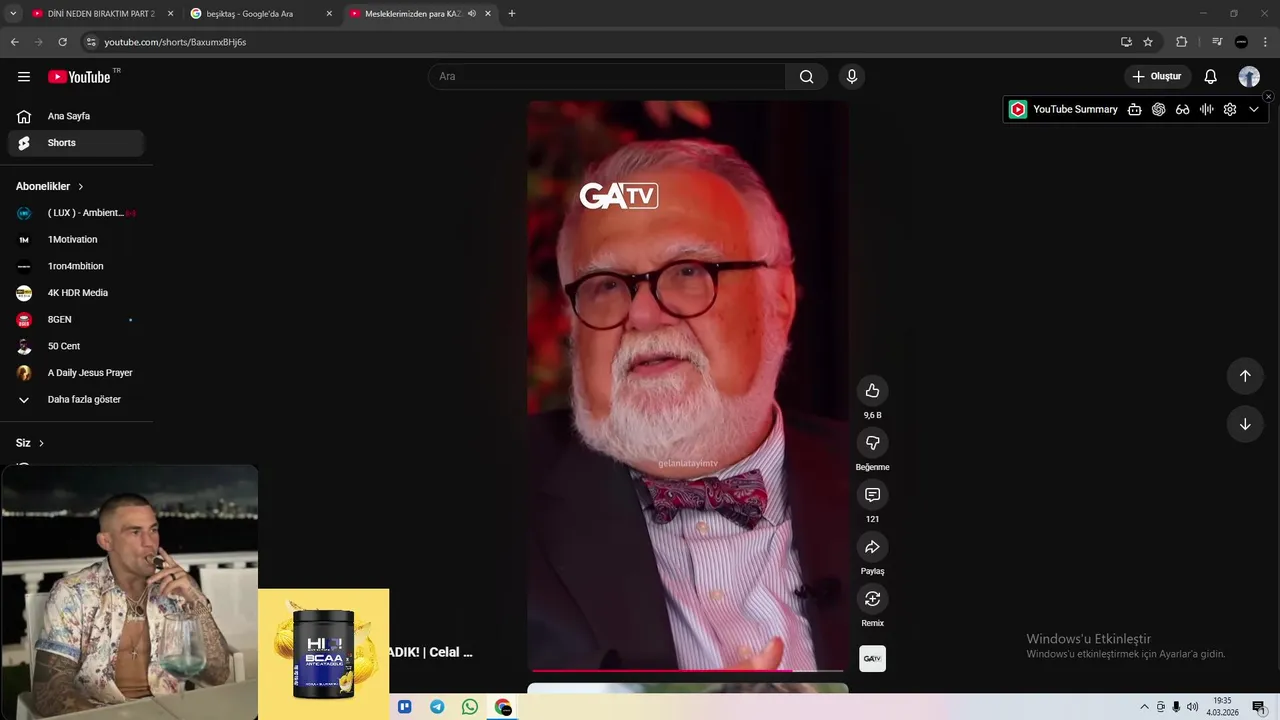Share the Short with Paylaş
This screenshot has height=720, width=1280.
[x=872, y=547]
